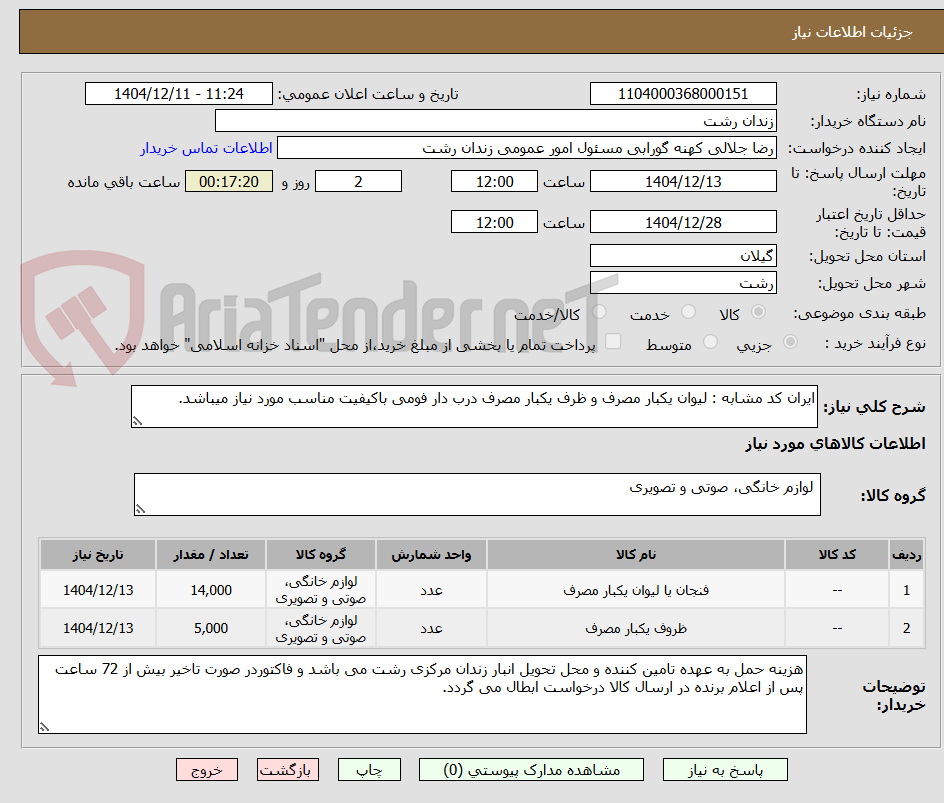Click the خروج exit button
The image size is (944, 803).
pos(207,770)
